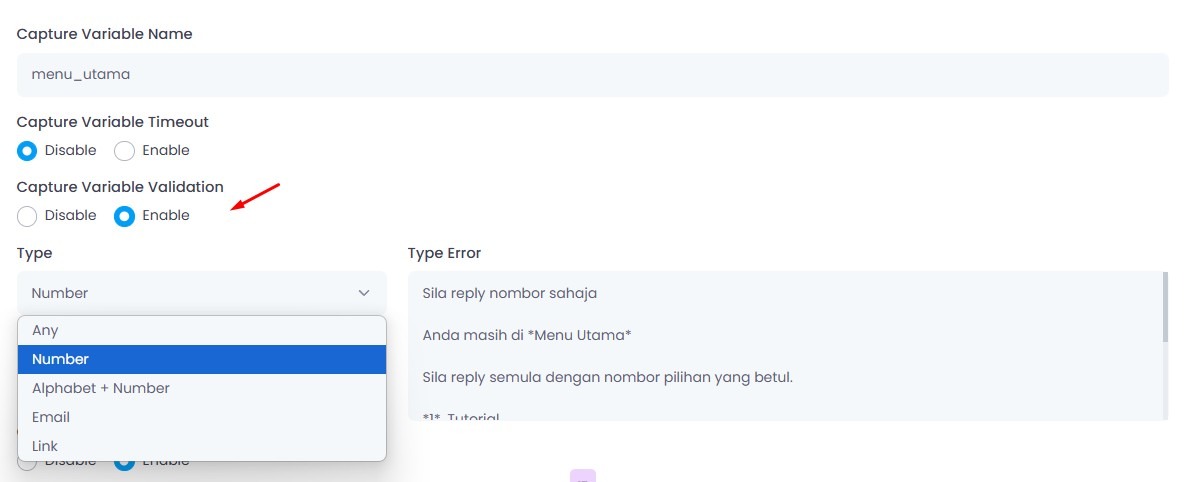
Task: Select Disable for Capture Variable Timeout
Action: coord(27,150)
